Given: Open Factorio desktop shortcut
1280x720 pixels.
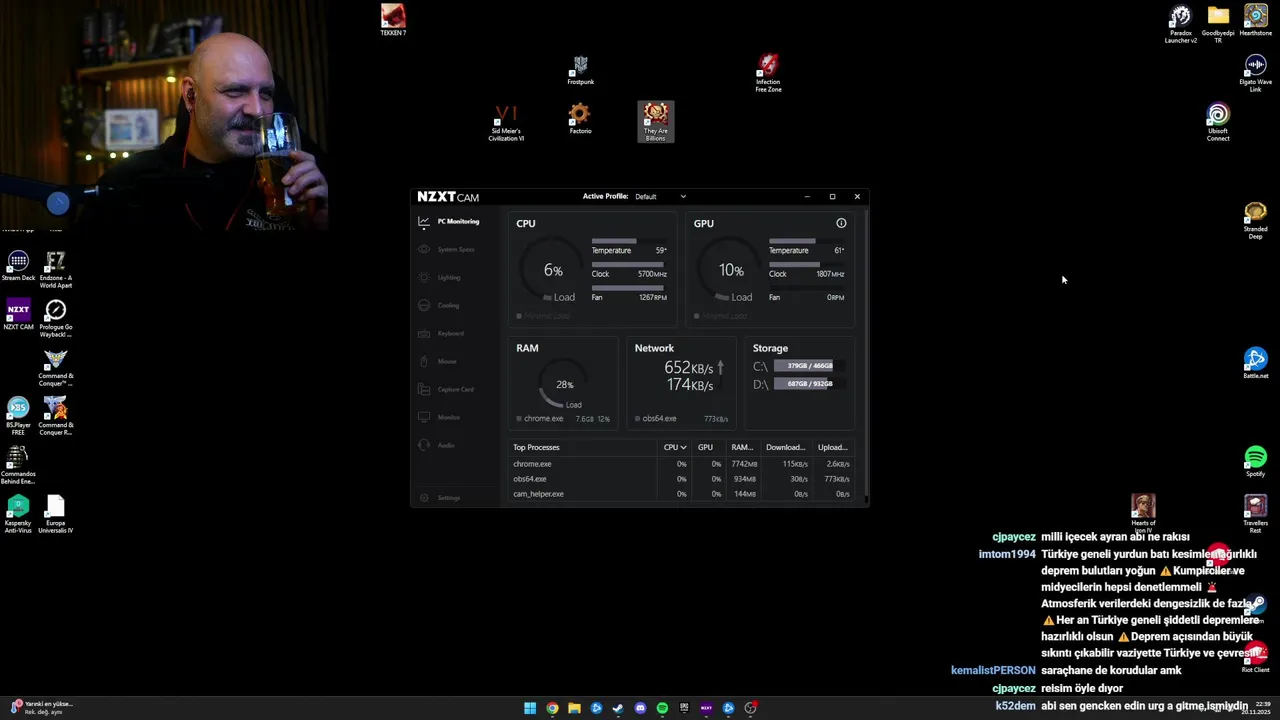Looking at the screenshot, I should [580, 119].
